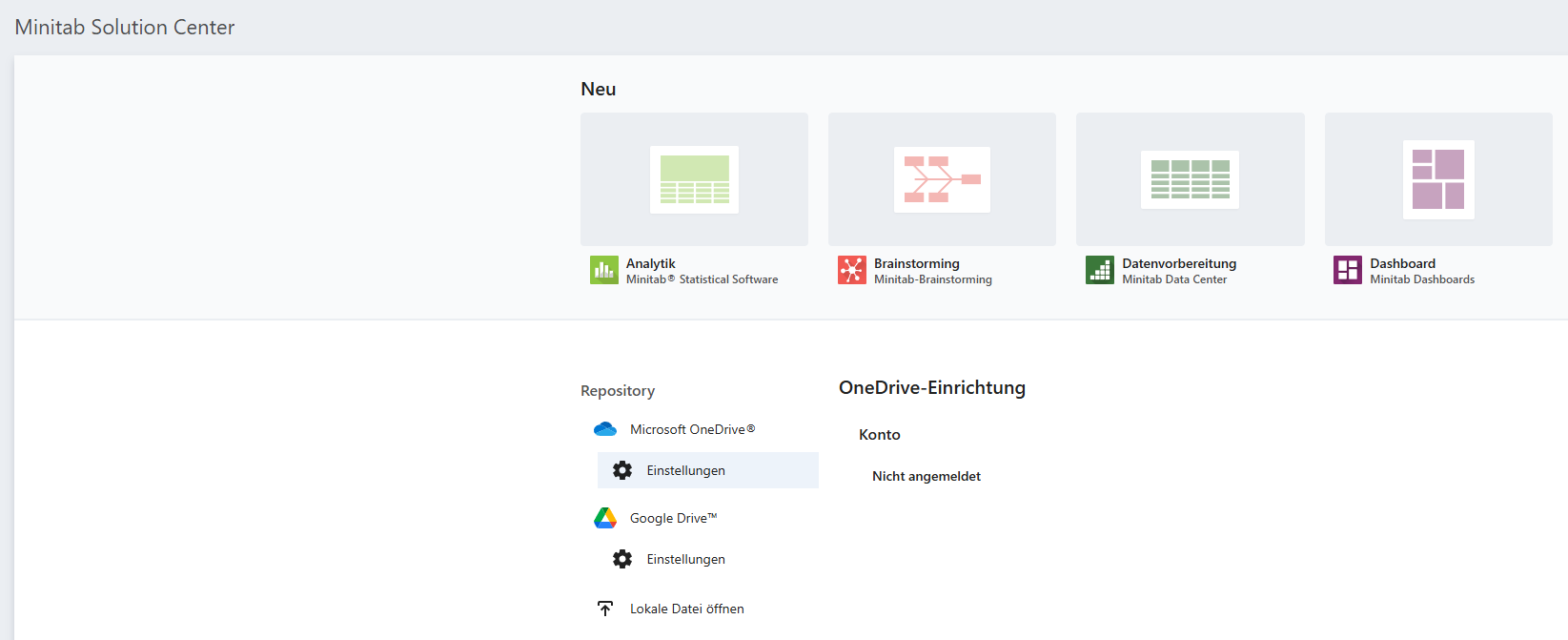Screen dimensions: 1568x640
Task: Click Minitab-Brainstorming subtitle
Action: (933, 279)
